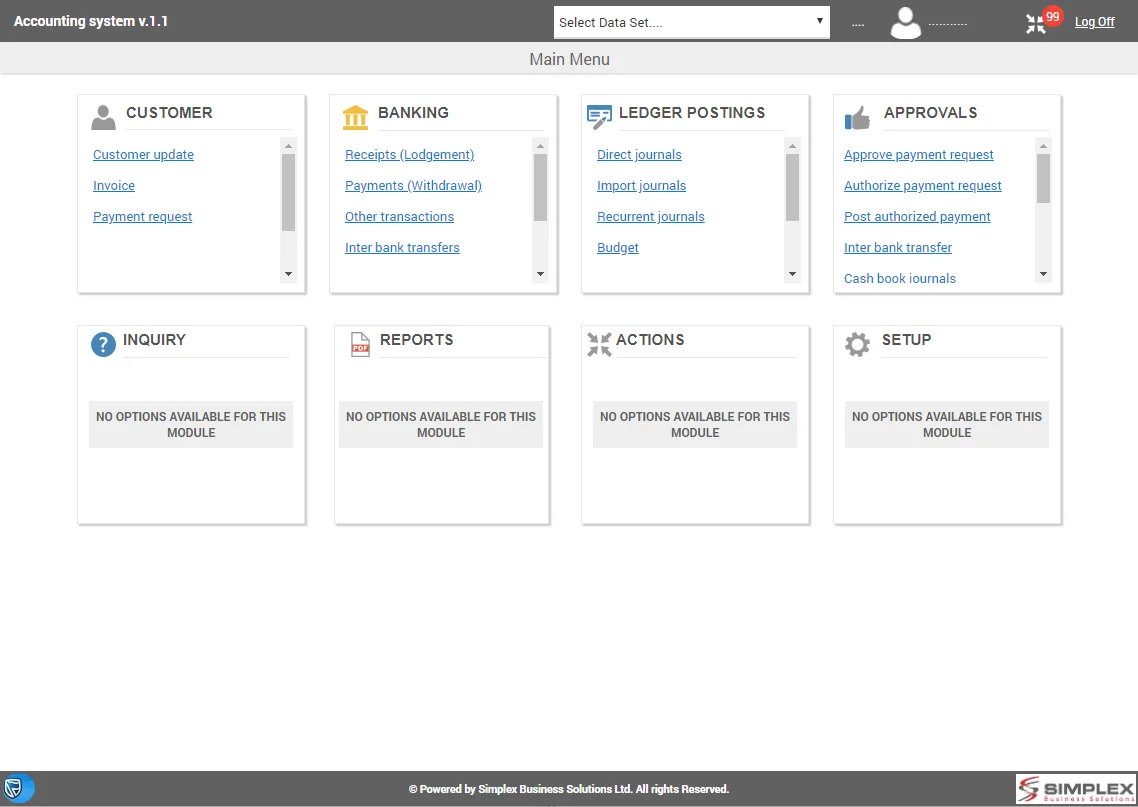Click the Ledger Postings icon
The height and width of the screenshot is (807, 1138).
[599, 118]
